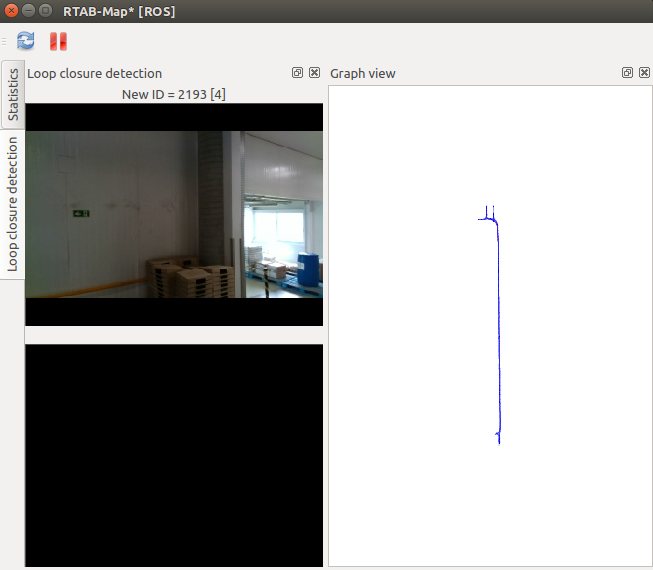Viewport: 653px width, 570px height.
Task: Pause mapping with the red pause icon
Action: click(58, 41)
